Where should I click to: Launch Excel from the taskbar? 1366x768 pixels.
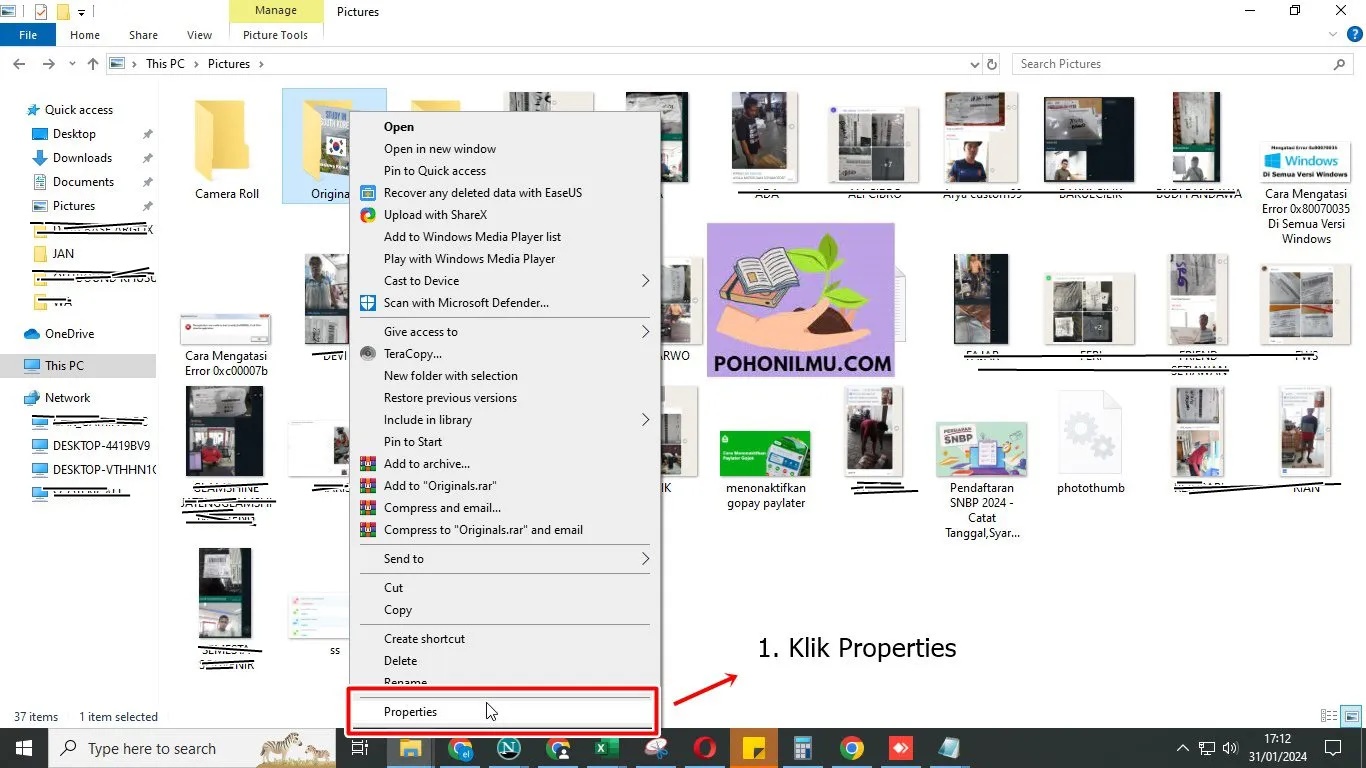pos(603,748)
